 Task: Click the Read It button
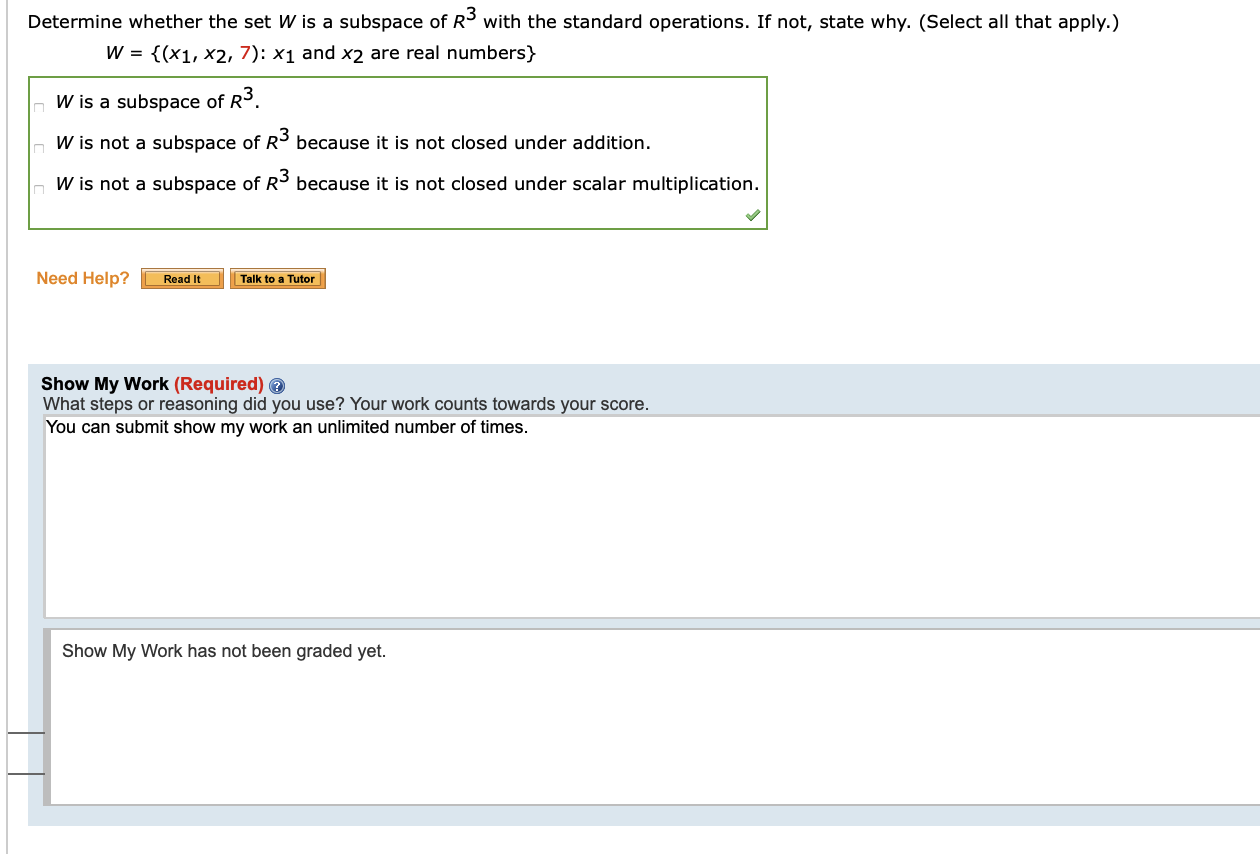[181, 278]
